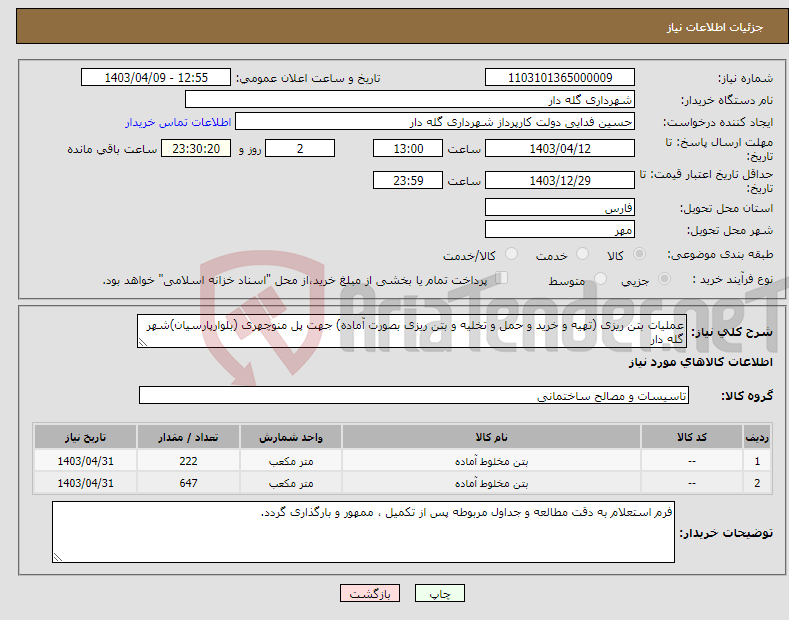This screenshot has width=789, height=620.
Task: Select the متوسط purchase type radio
Action: [x=600, y=279]
